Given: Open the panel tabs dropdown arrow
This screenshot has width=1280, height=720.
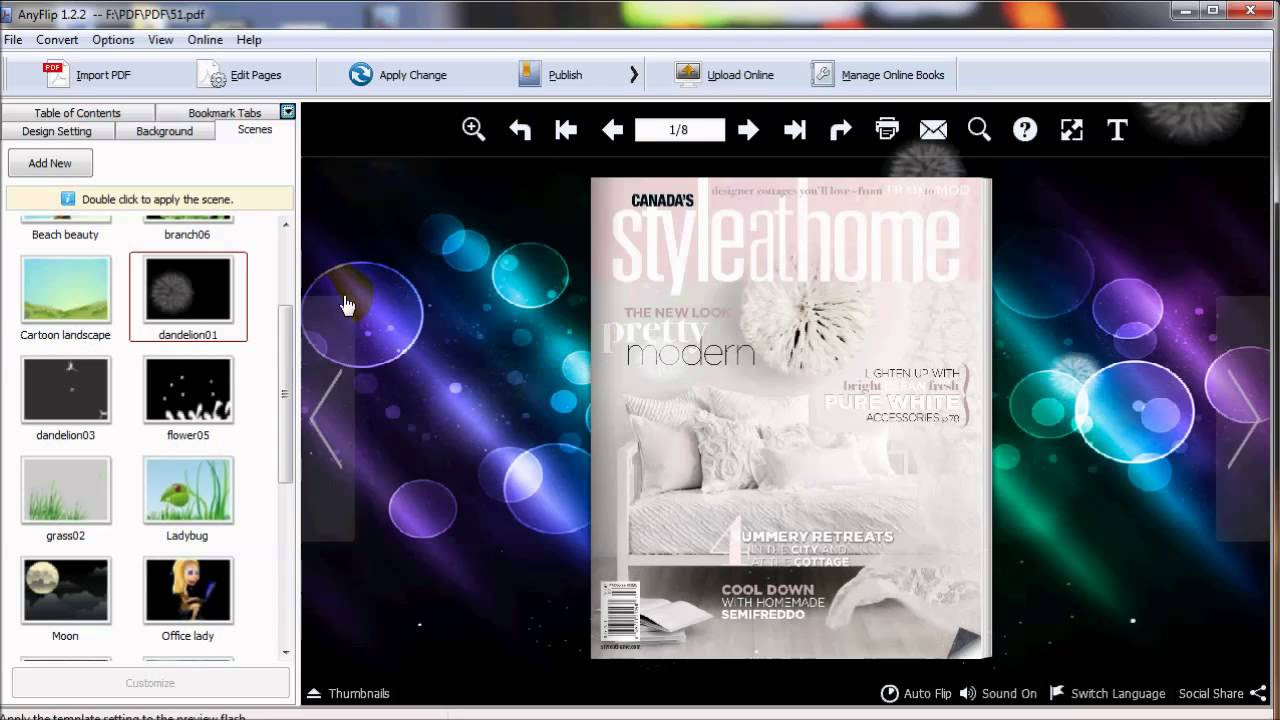Looking at the screenshot, I should tap(288, 112).
